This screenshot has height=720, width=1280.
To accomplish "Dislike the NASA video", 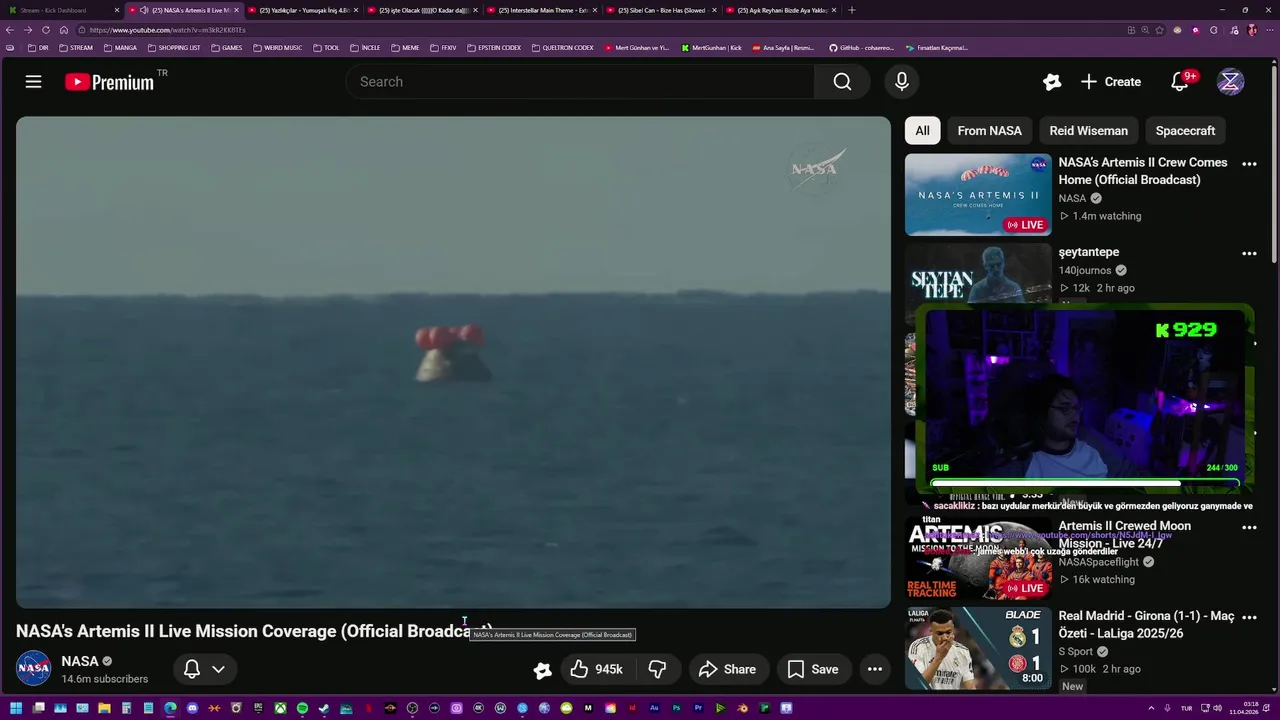I will [x=658, y=669].
